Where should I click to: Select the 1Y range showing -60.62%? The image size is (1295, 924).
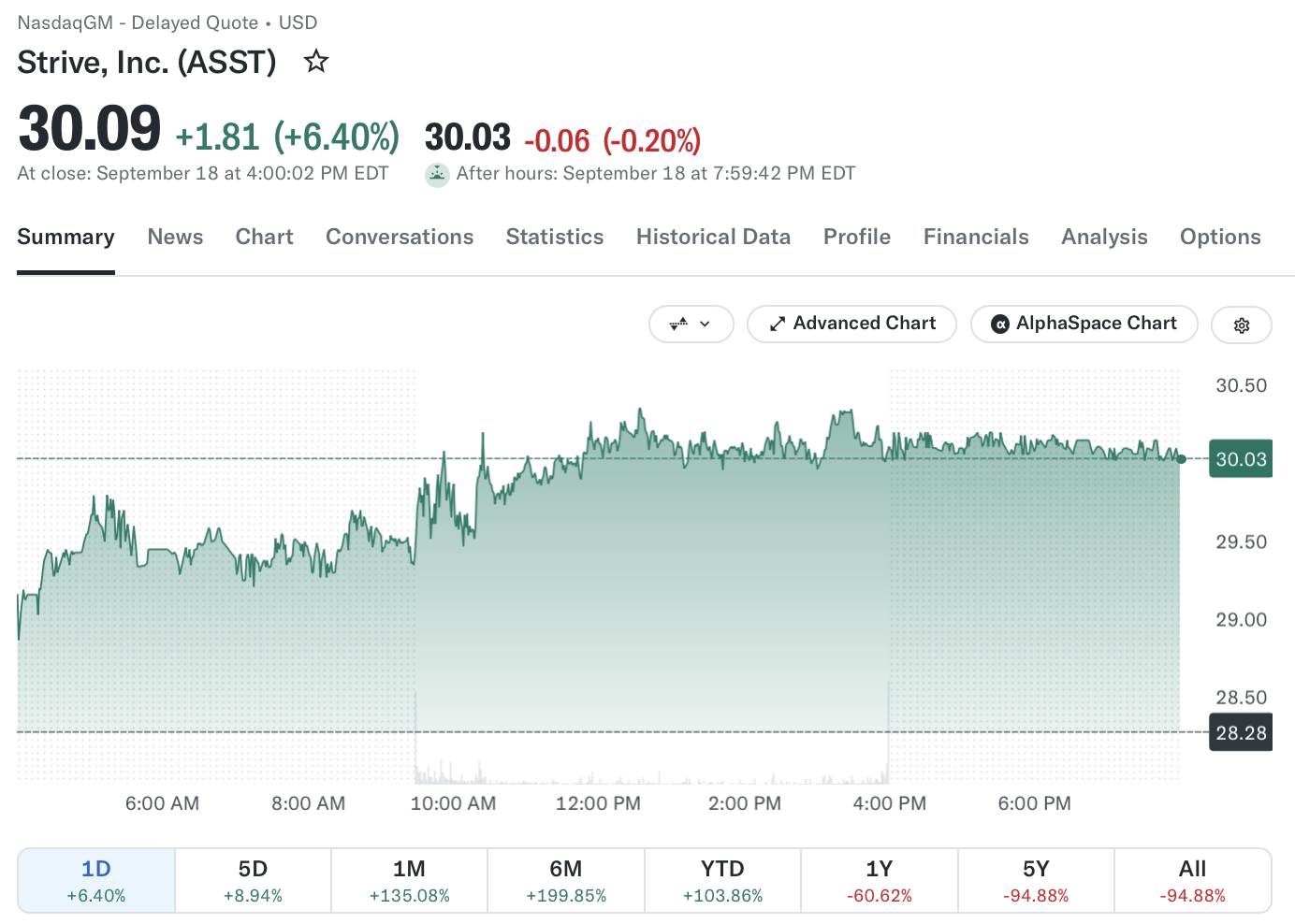pyautogui.click(x=880, y=880)
